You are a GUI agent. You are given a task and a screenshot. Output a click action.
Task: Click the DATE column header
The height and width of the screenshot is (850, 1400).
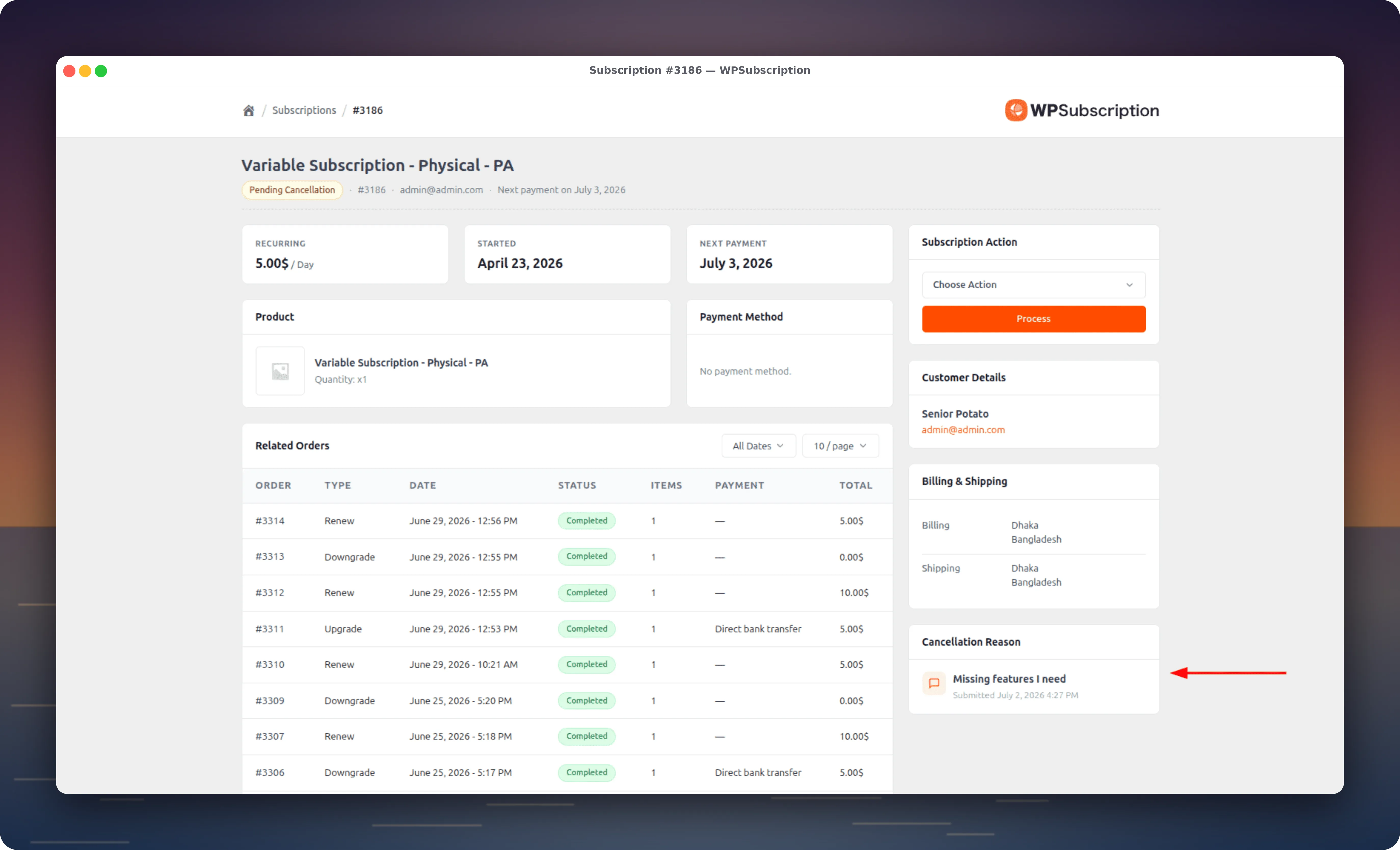pos(423,485)
